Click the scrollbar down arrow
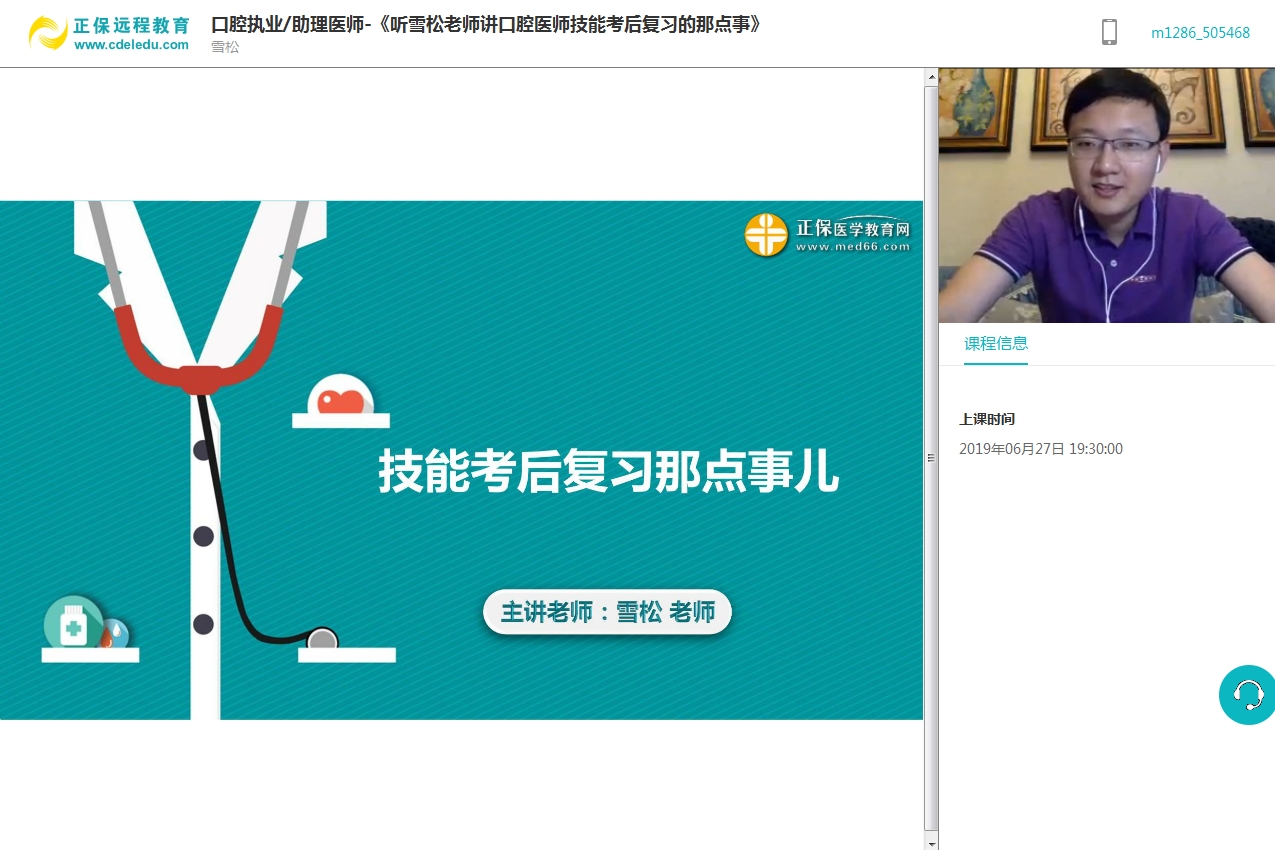Viewport: 1275px width, 850px height. [931, 842]
